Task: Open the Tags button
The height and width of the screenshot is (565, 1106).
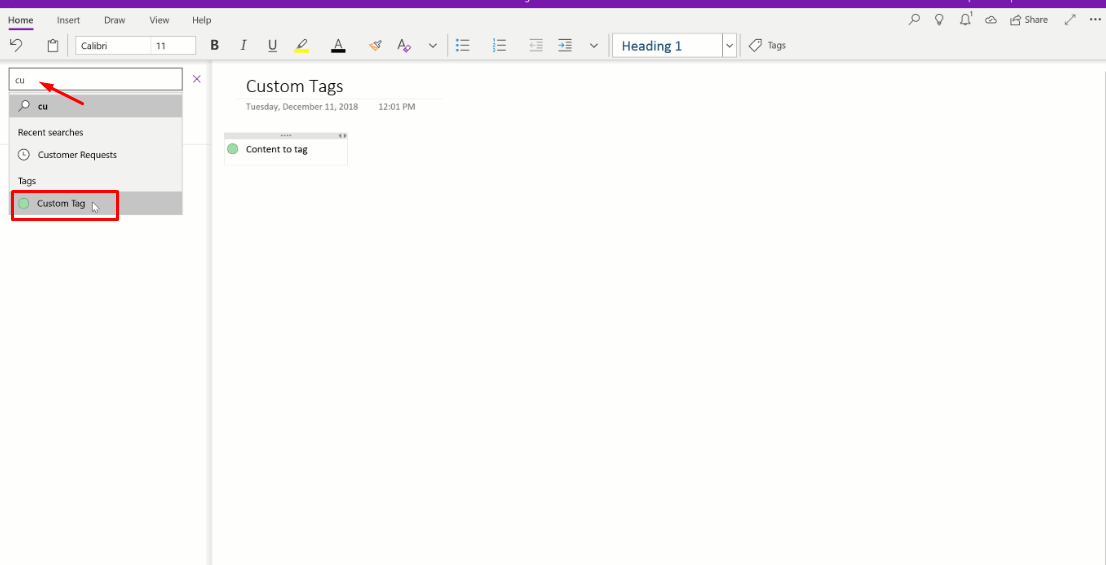Action: point(767,45)
